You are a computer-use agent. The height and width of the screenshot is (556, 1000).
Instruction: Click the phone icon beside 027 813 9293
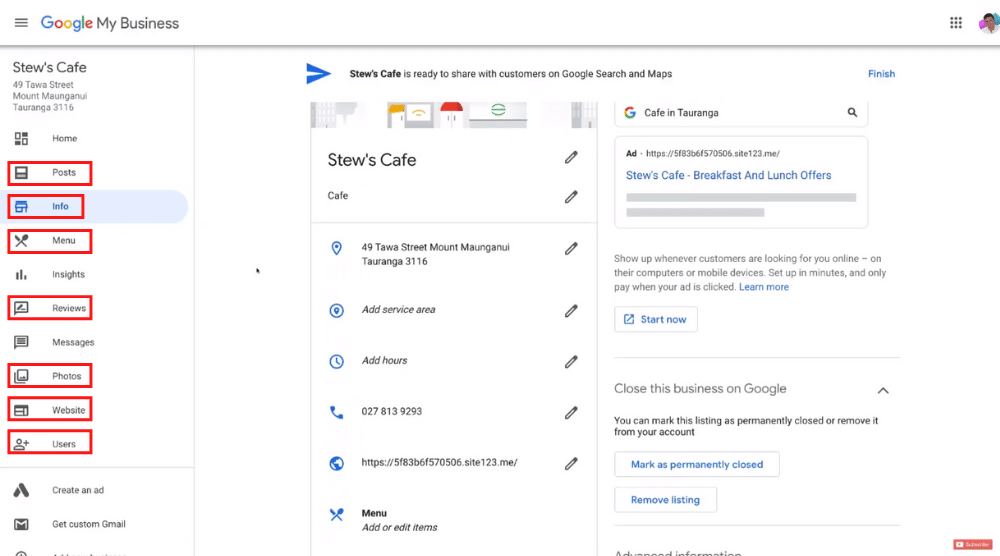pos(336,413)
